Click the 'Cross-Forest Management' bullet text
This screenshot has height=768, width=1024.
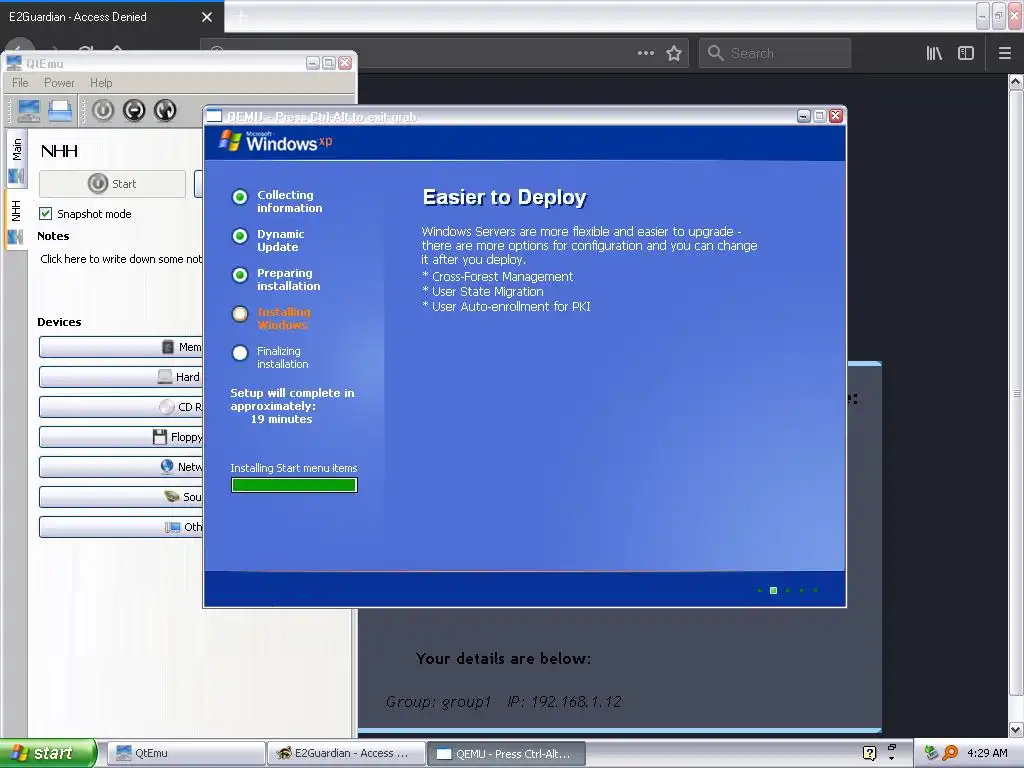click(502, 277)
